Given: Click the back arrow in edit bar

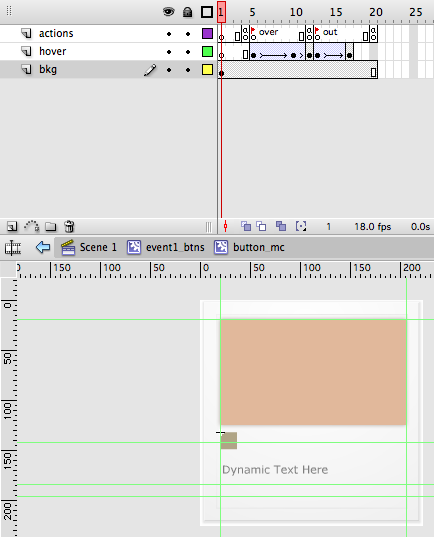Looking at the screenshot, I should pyautogui.click(x=43, y=247).
